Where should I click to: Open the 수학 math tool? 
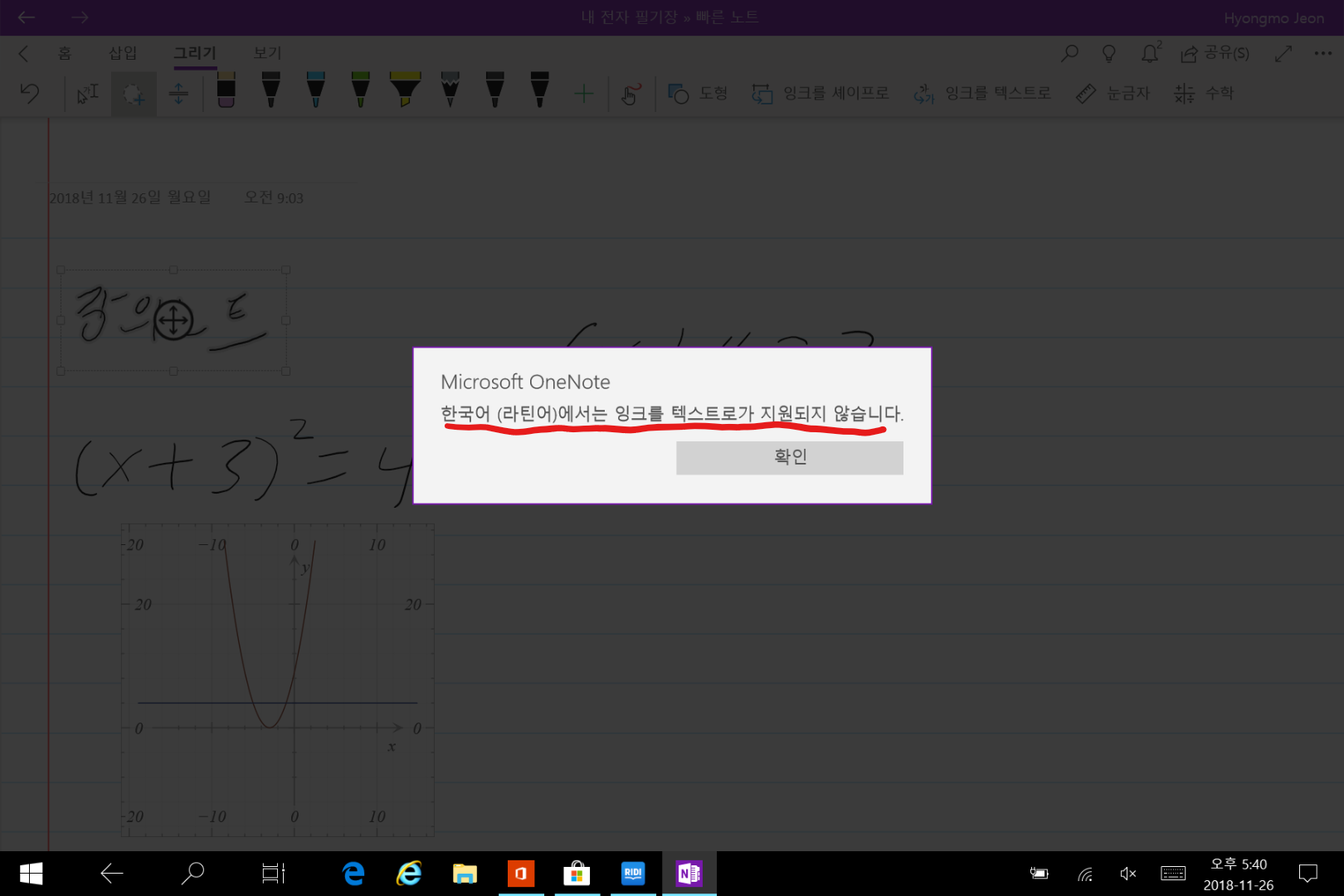[x=1204, y=94]
